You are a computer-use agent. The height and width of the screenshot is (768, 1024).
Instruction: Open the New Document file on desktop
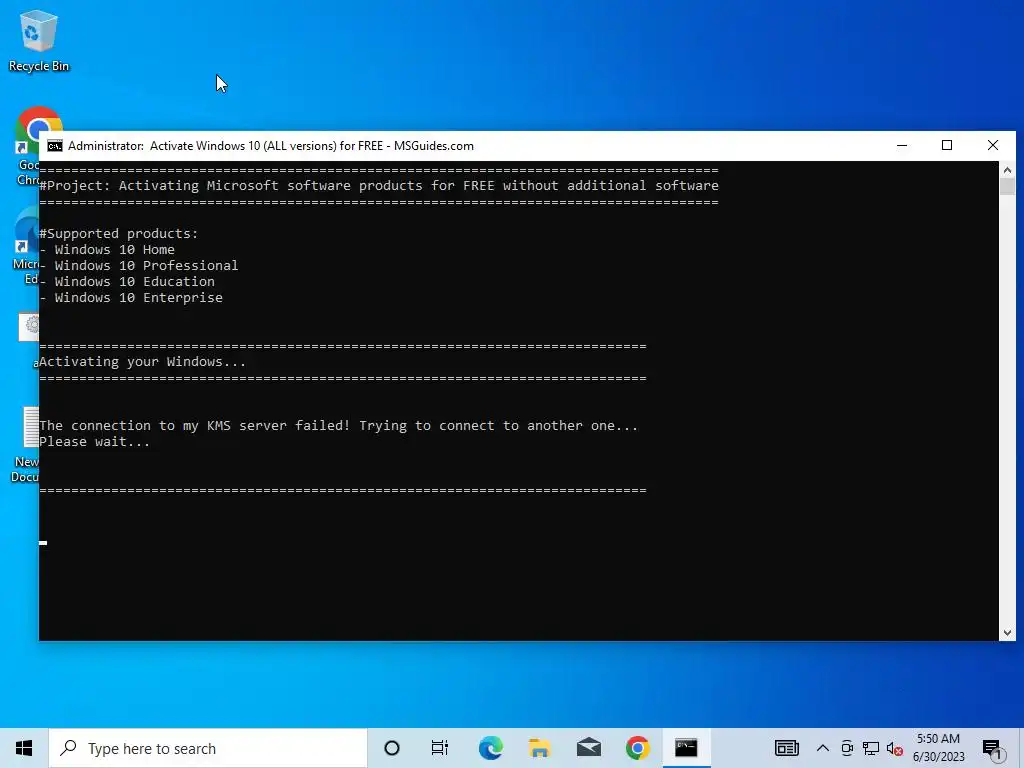coord(26,445)
